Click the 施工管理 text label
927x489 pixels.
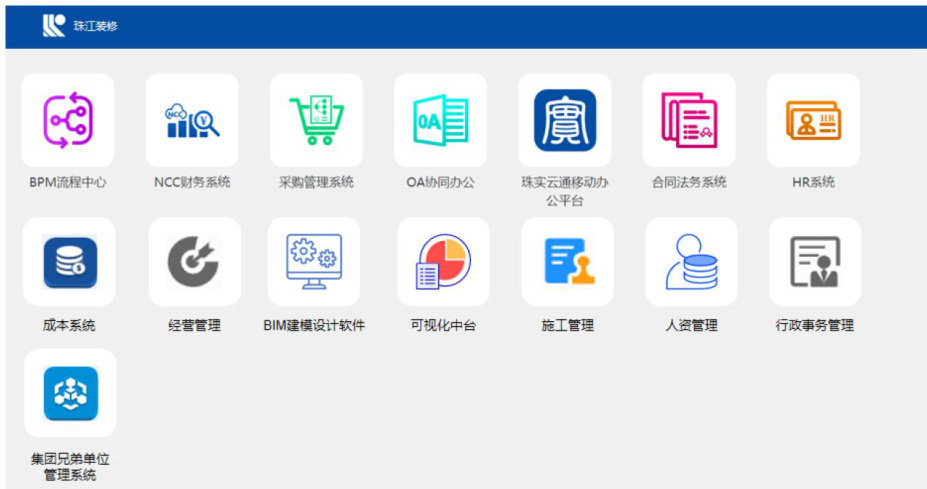tap(567, 325)
